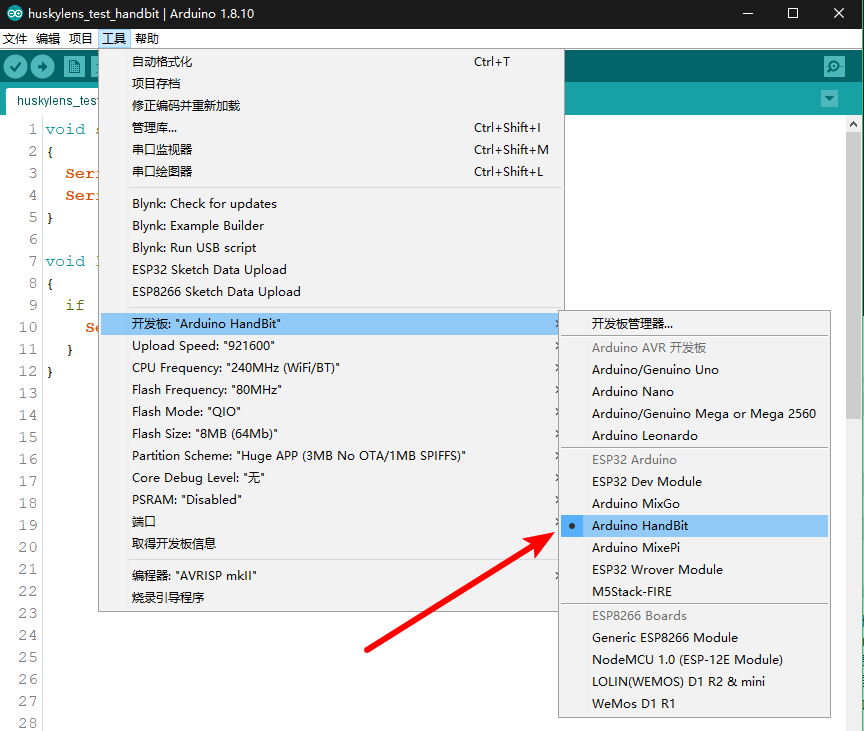Click the "if" keyword on line 9
The height and width of the screenshot is (731, 864).
coord(75,305)
